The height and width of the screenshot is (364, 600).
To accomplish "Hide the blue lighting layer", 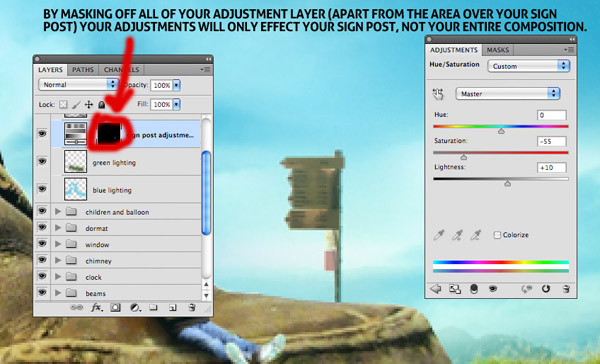I will click(42, 189).
